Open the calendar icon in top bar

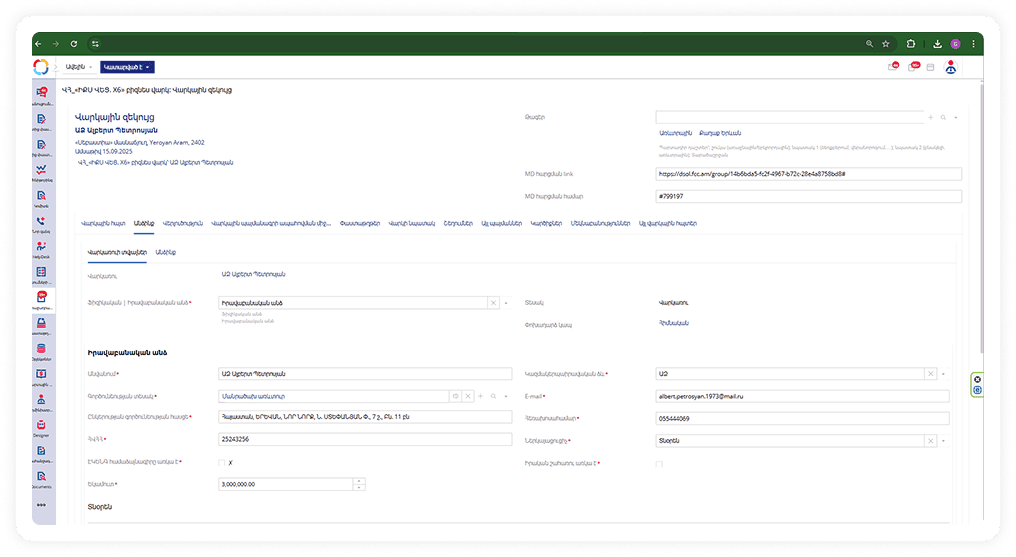click(x=930, y=67)
